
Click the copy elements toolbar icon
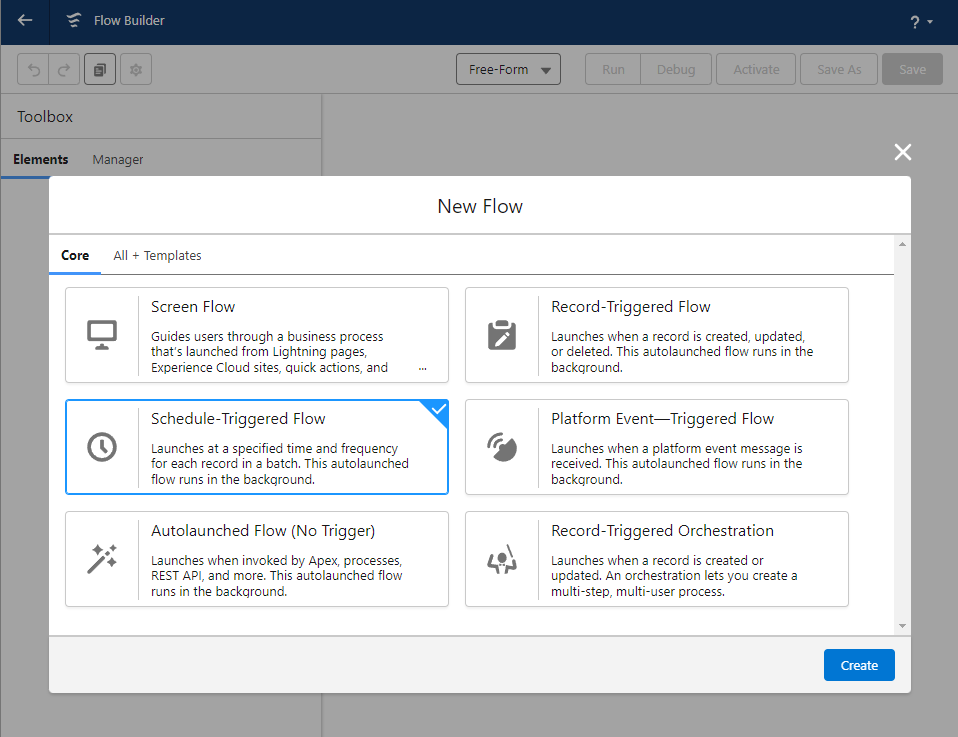100,70
